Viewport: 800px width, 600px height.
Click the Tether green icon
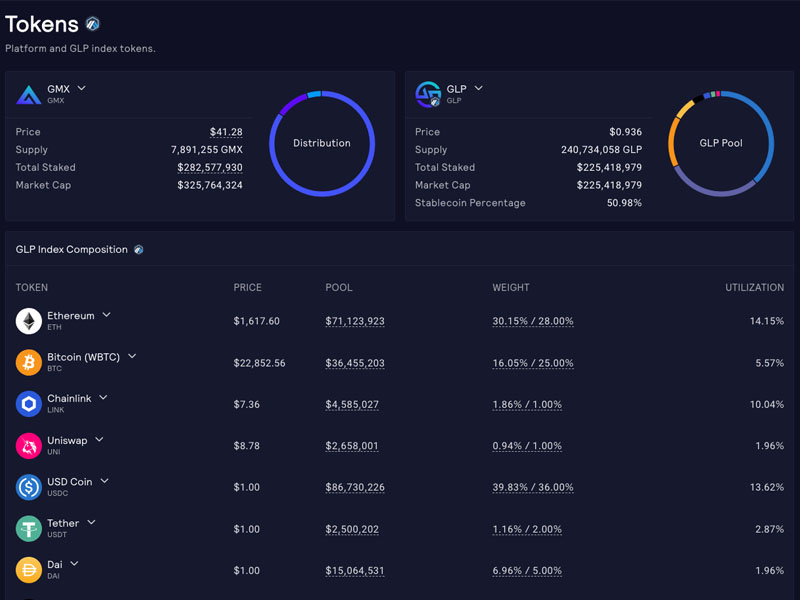(29, 529)
